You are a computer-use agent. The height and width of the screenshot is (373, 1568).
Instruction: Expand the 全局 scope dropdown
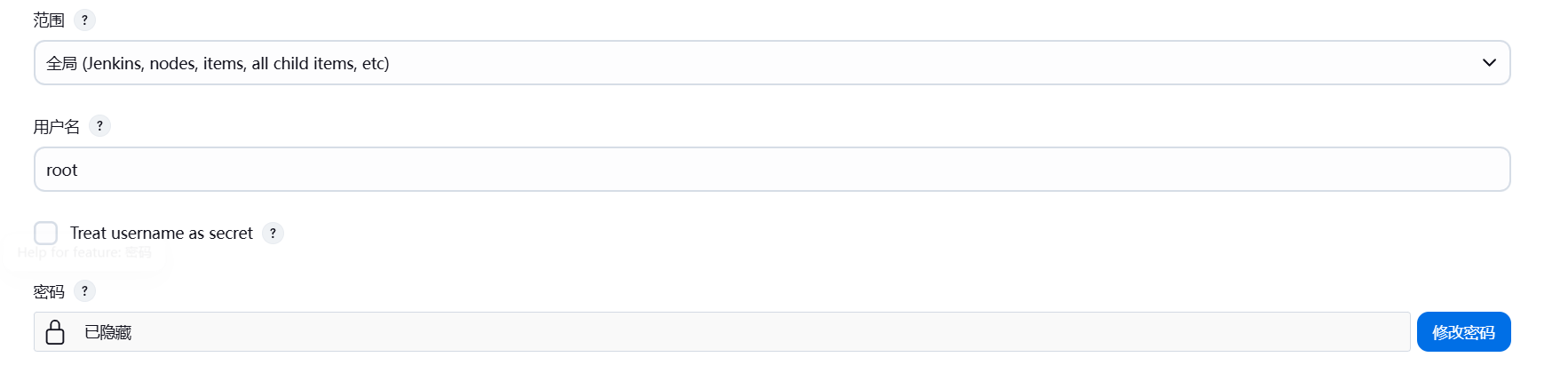[x=772, y=63]
